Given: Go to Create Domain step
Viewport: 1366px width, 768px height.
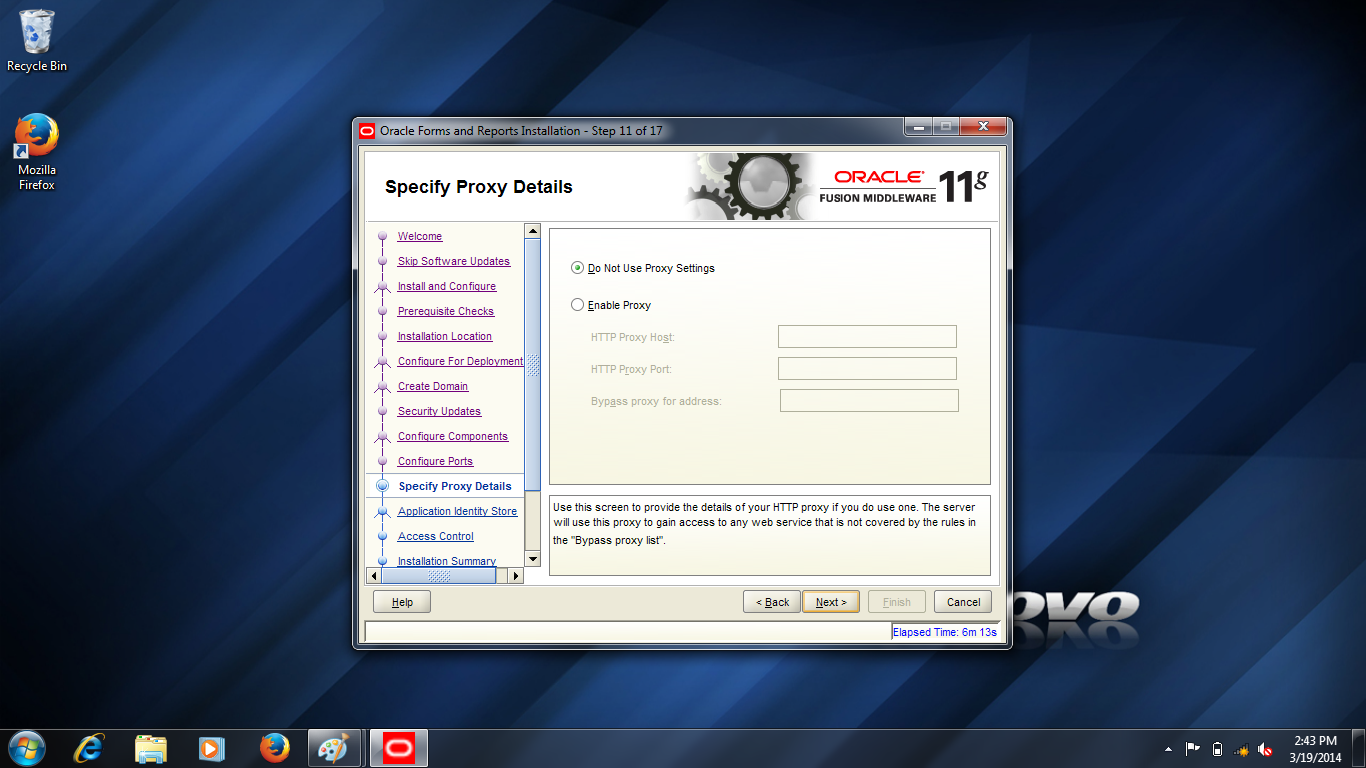Looking at the screenshot, I should coord(433,386).
